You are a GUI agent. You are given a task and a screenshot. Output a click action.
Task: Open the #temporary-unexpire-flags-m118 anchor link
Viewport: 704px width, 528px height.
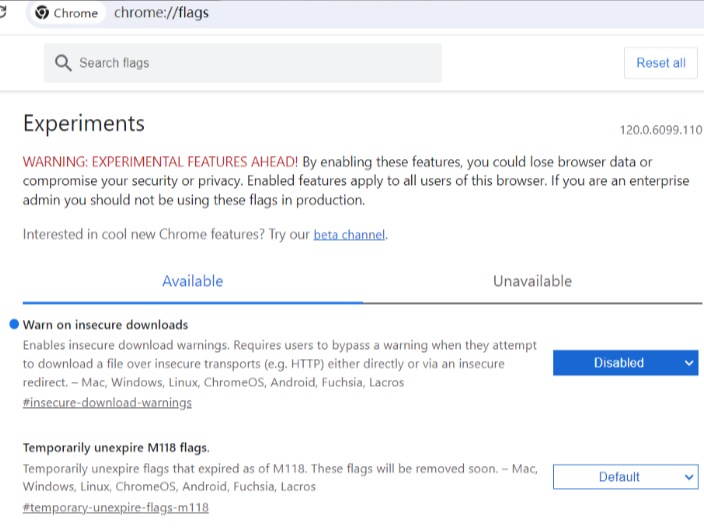[115, 507]
